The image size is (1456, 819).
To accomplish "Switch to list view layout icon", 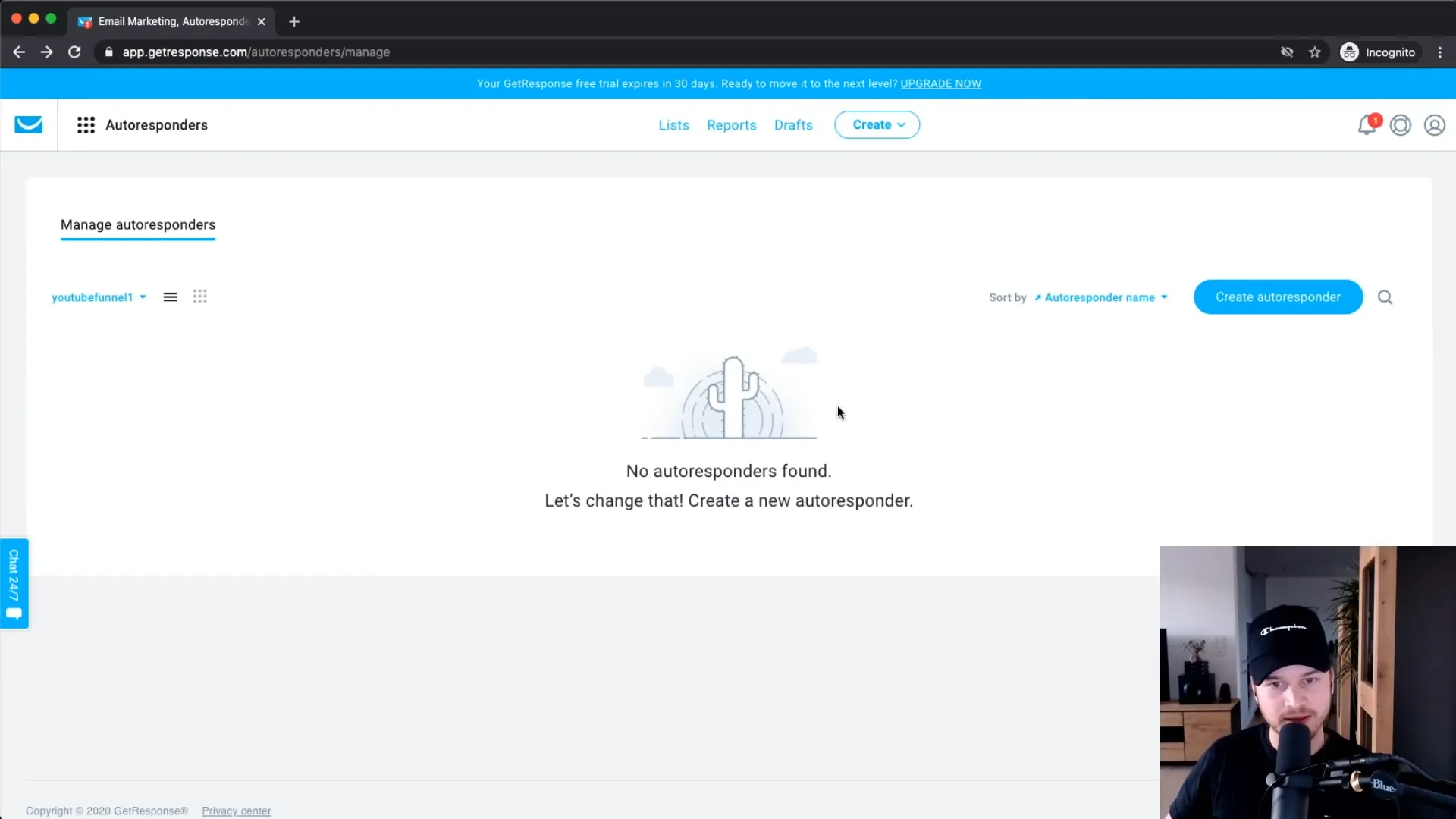I will (x=170, y=297).
